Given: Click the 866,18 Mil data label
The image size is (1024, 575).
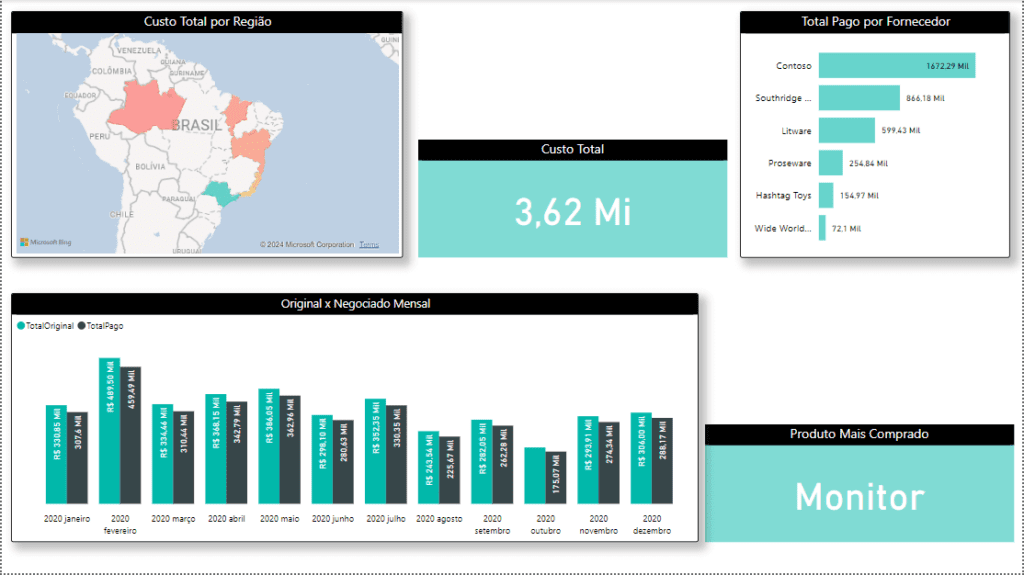Looking at the screenshot, I should tap(925, 98).
